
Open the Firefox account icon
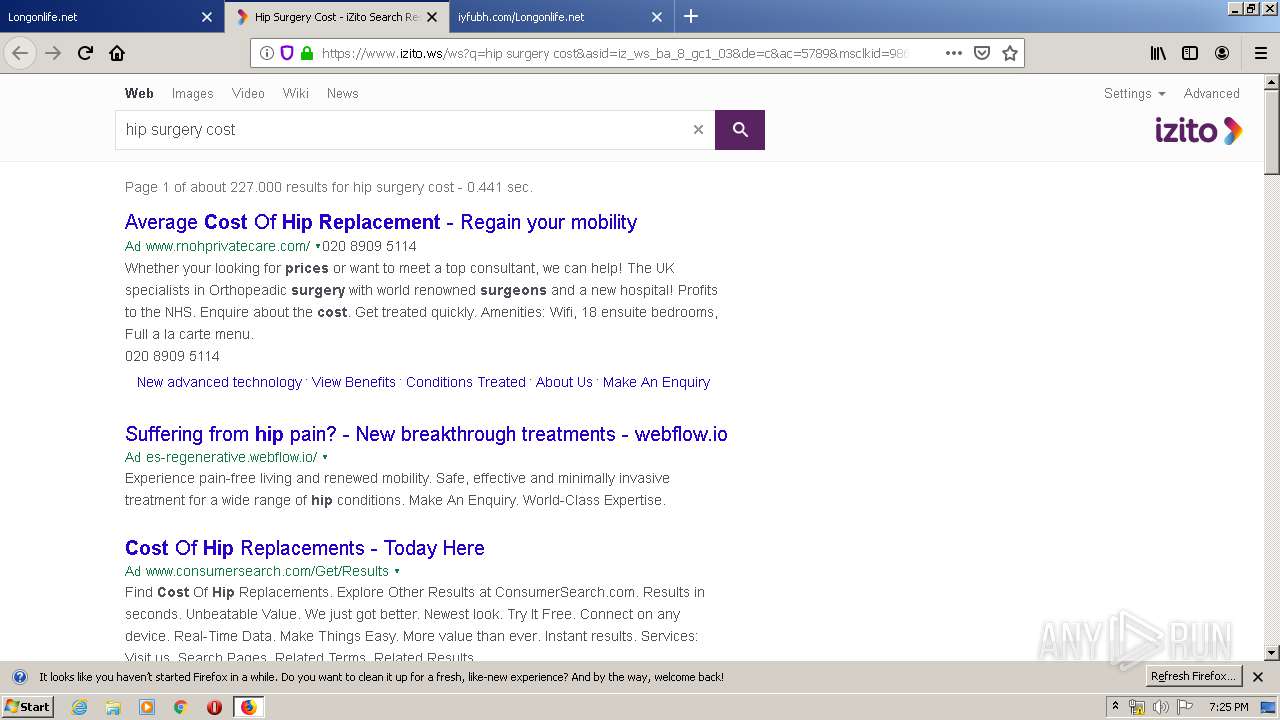(x=1222, y=53)
